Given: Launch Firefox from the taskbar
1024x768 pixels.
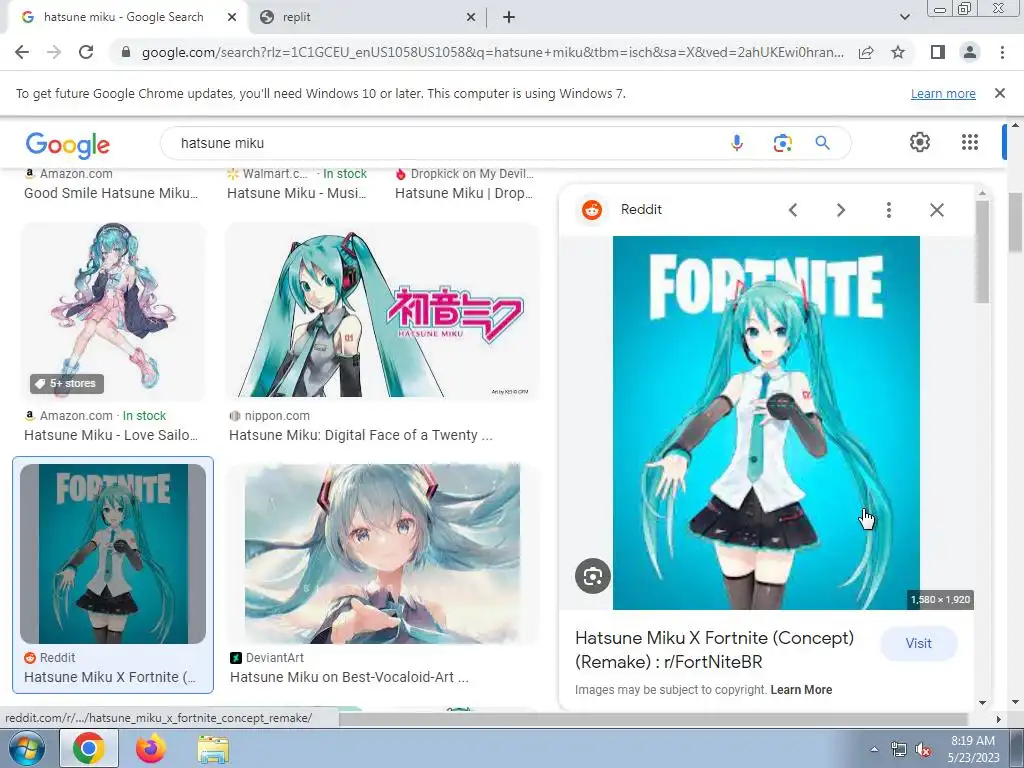Looking at the screenshot, I should pos(150,748).
